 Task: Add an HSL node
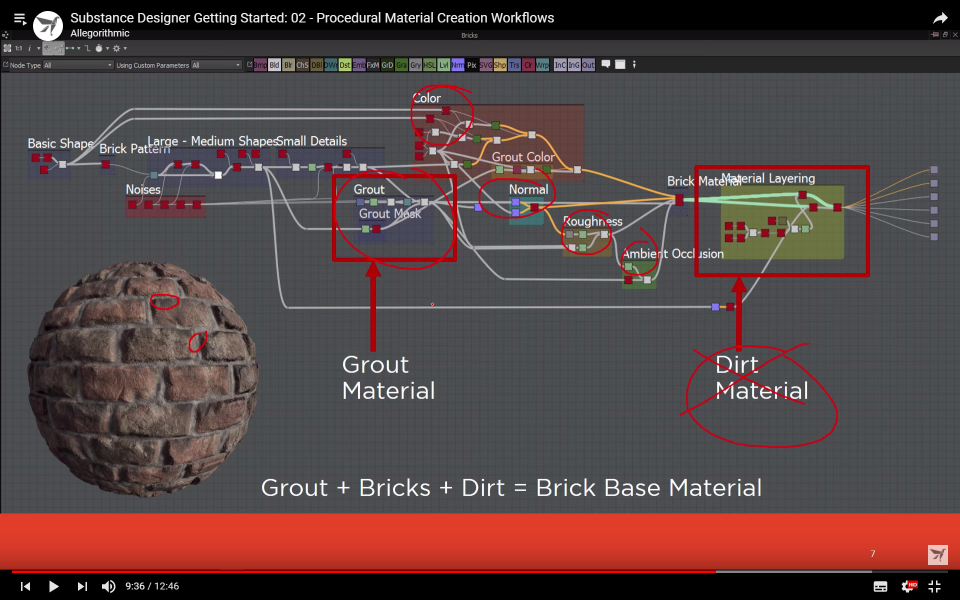[429, 65]
